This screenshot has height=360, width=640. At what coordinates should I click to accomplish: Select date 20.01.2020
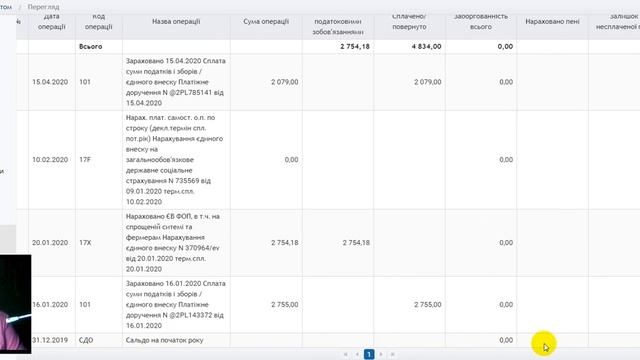click(50, 243)
